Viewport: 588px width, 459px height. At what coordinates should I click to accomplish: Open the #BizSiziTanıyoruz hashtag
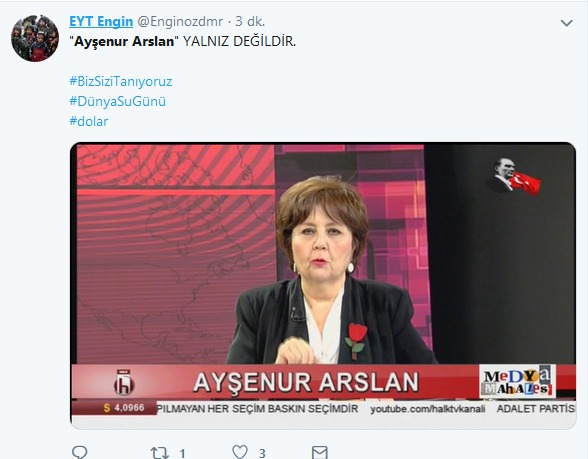121,81
